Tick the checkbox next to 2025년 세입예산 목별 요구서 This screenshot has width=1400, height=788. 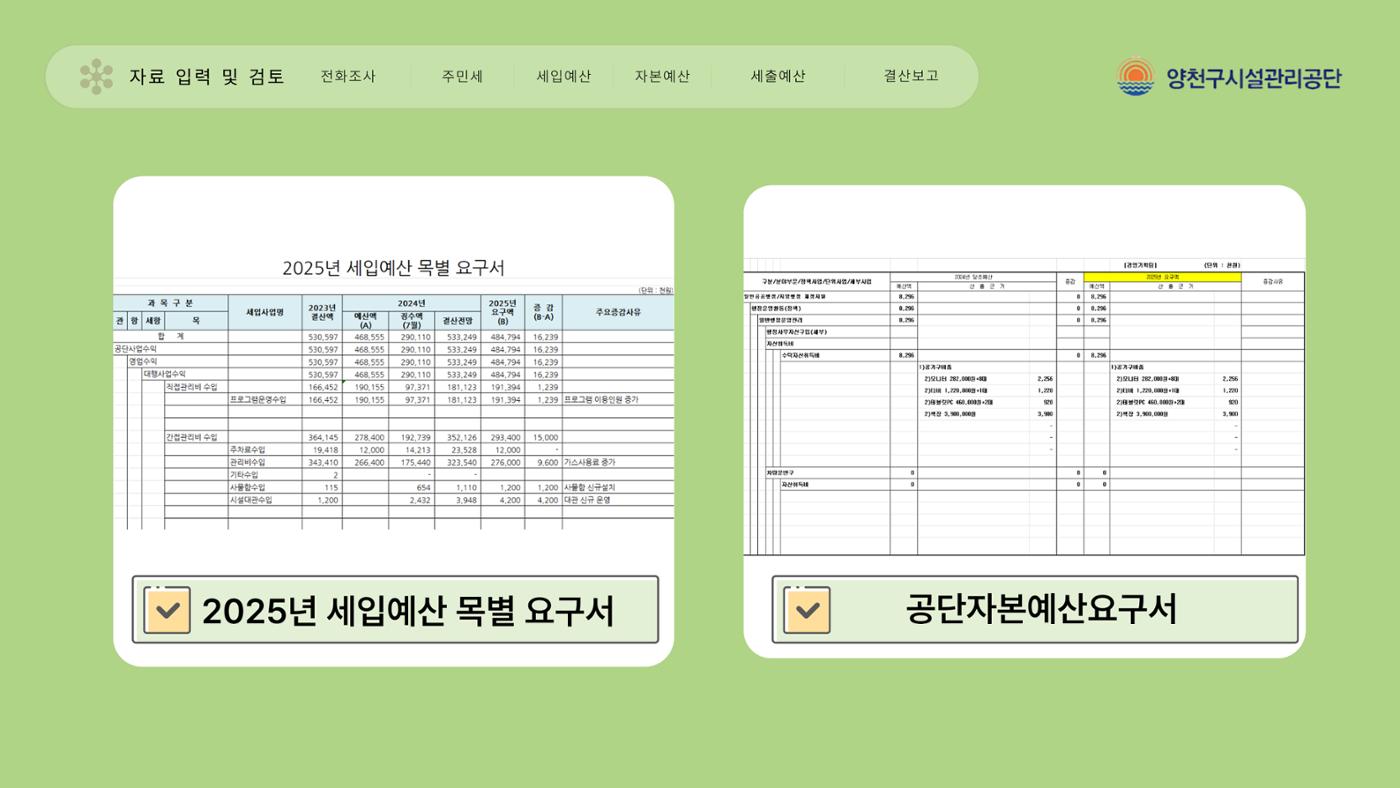(x=167, y=610)
